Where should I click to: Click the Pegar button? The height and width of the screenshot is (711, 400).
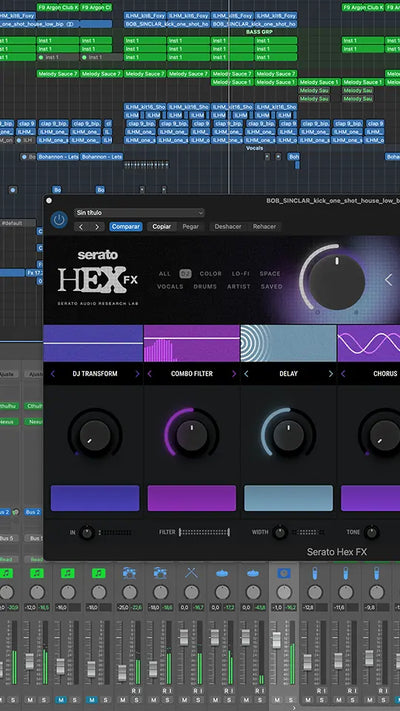190,227
